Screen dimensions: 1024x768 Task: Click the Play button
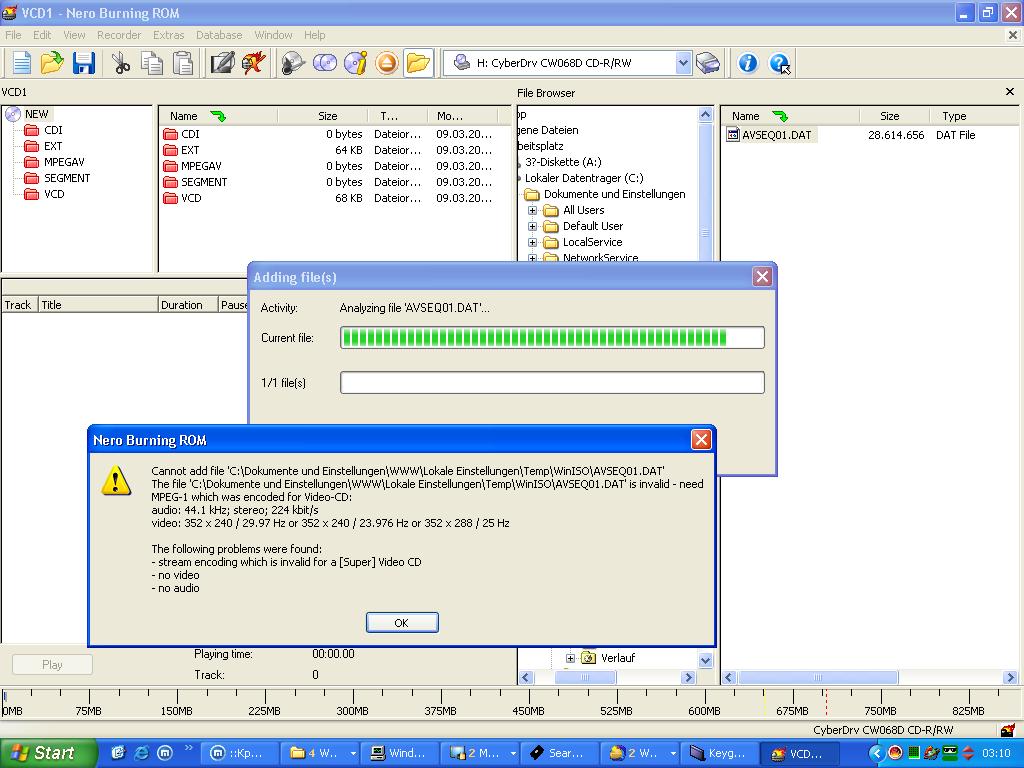(x=52, y=665)
